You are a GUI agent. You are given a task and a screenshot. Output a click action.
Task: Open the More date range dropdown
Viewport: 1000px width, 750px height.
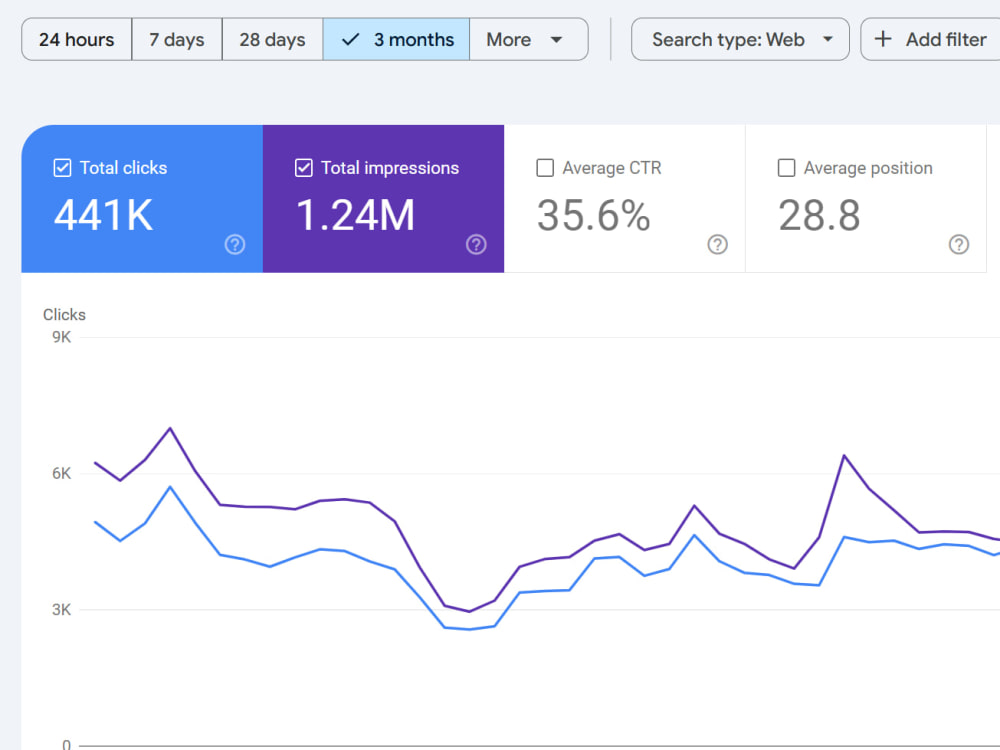[529, 40]
